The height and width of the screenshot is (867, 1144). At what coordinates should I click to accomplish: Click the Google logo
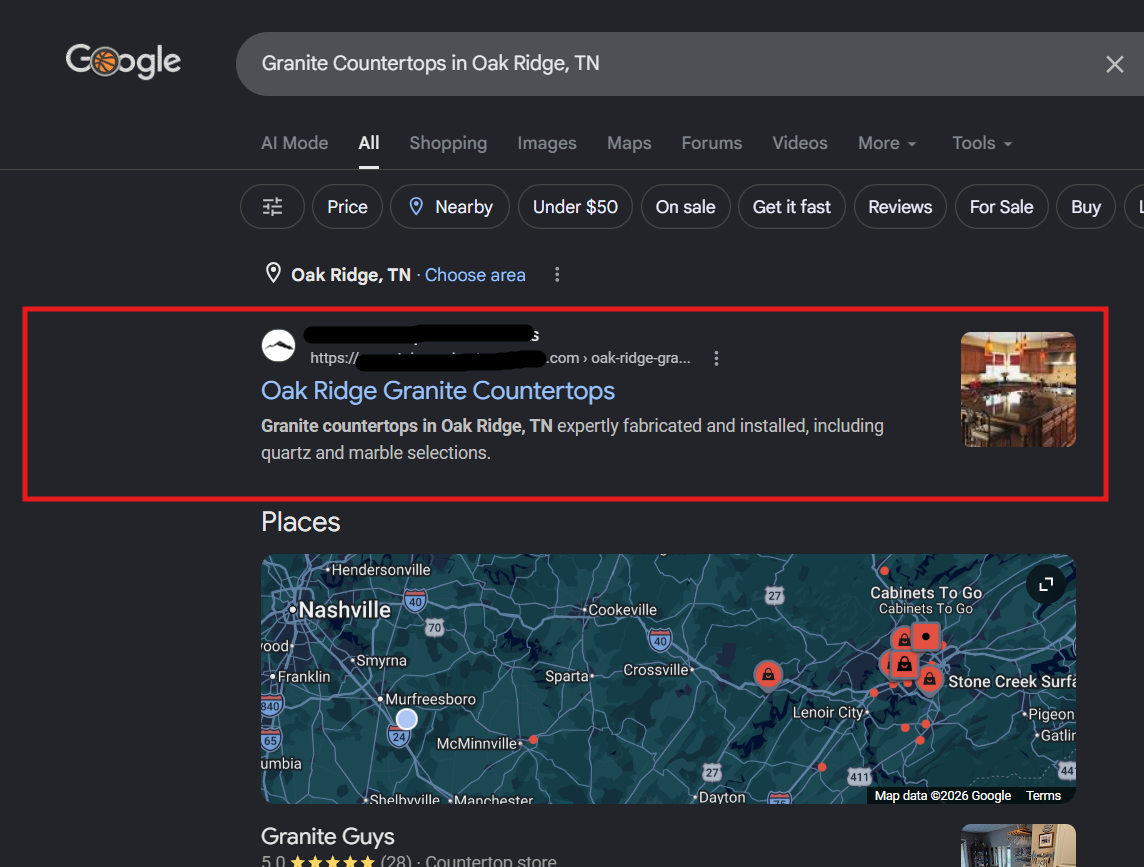[x=123, y=61]
